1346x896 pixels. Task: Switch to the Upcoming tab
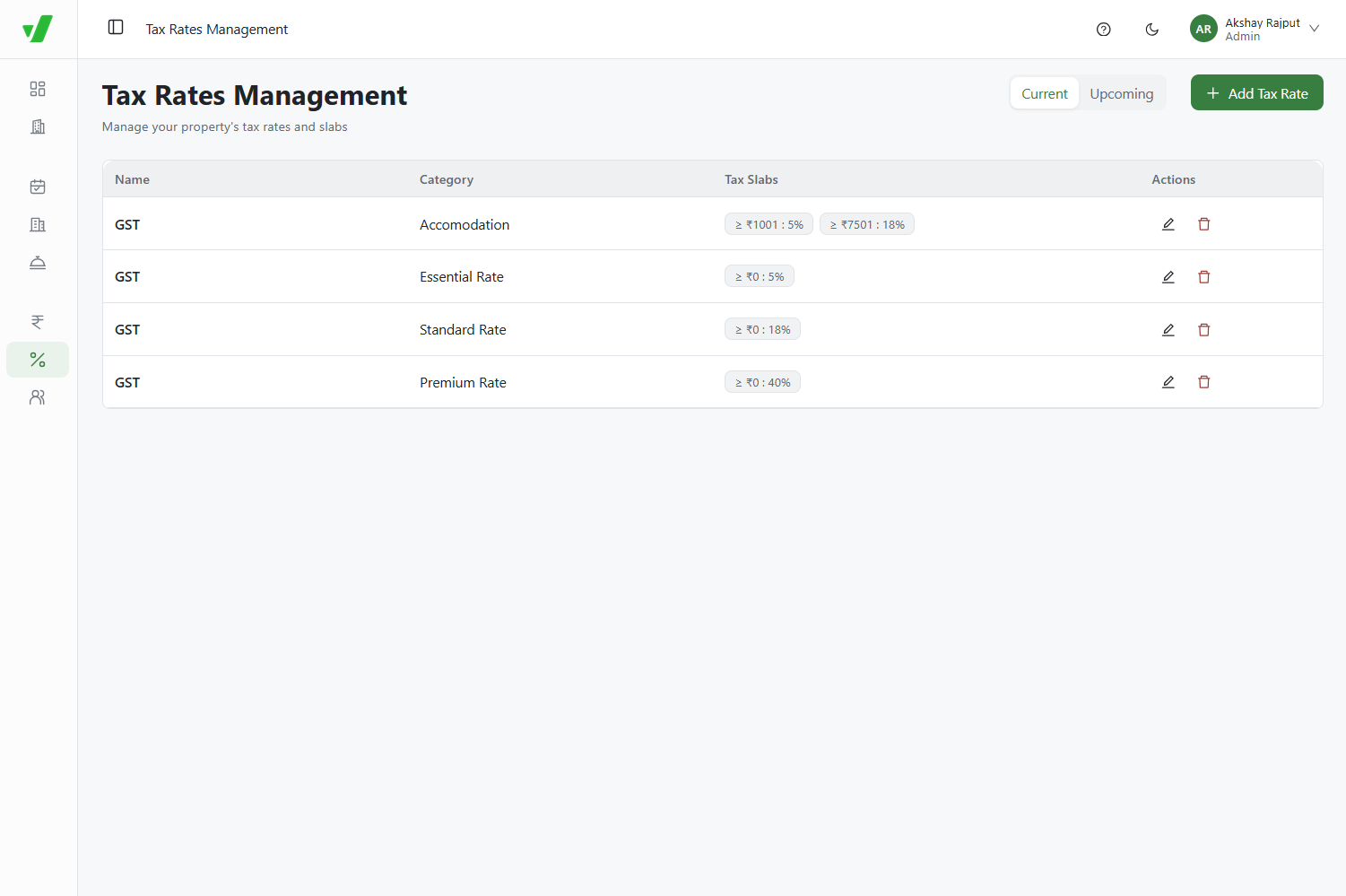tap(1122, 93)
